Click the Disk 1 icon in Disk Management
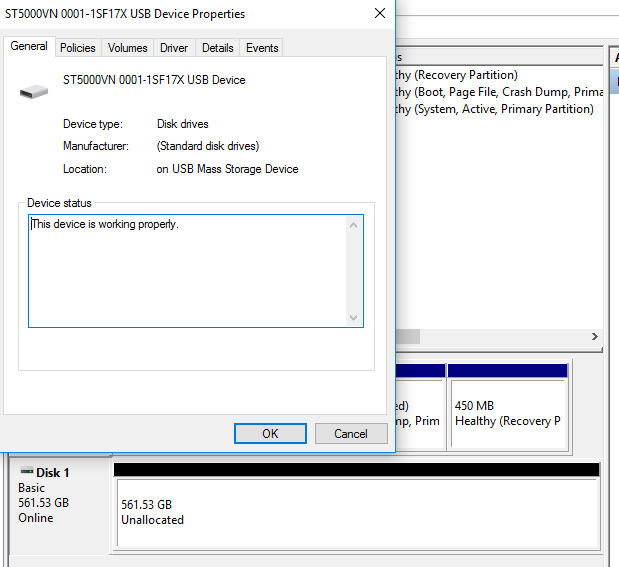Viewport: 619px width, 567px height. (x=27, y=471)
